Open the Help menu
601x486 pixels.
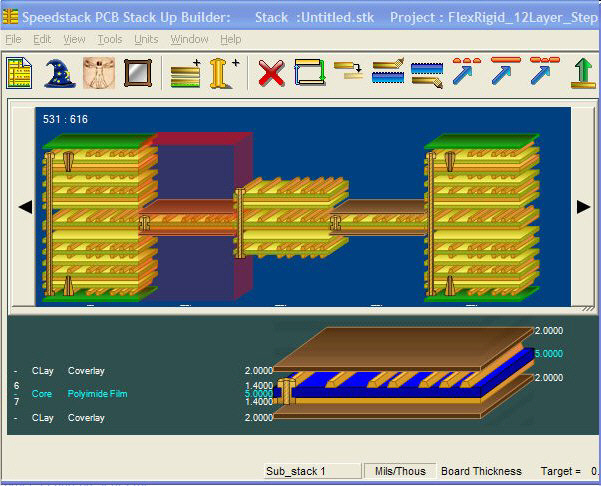[x=231, y=39]
